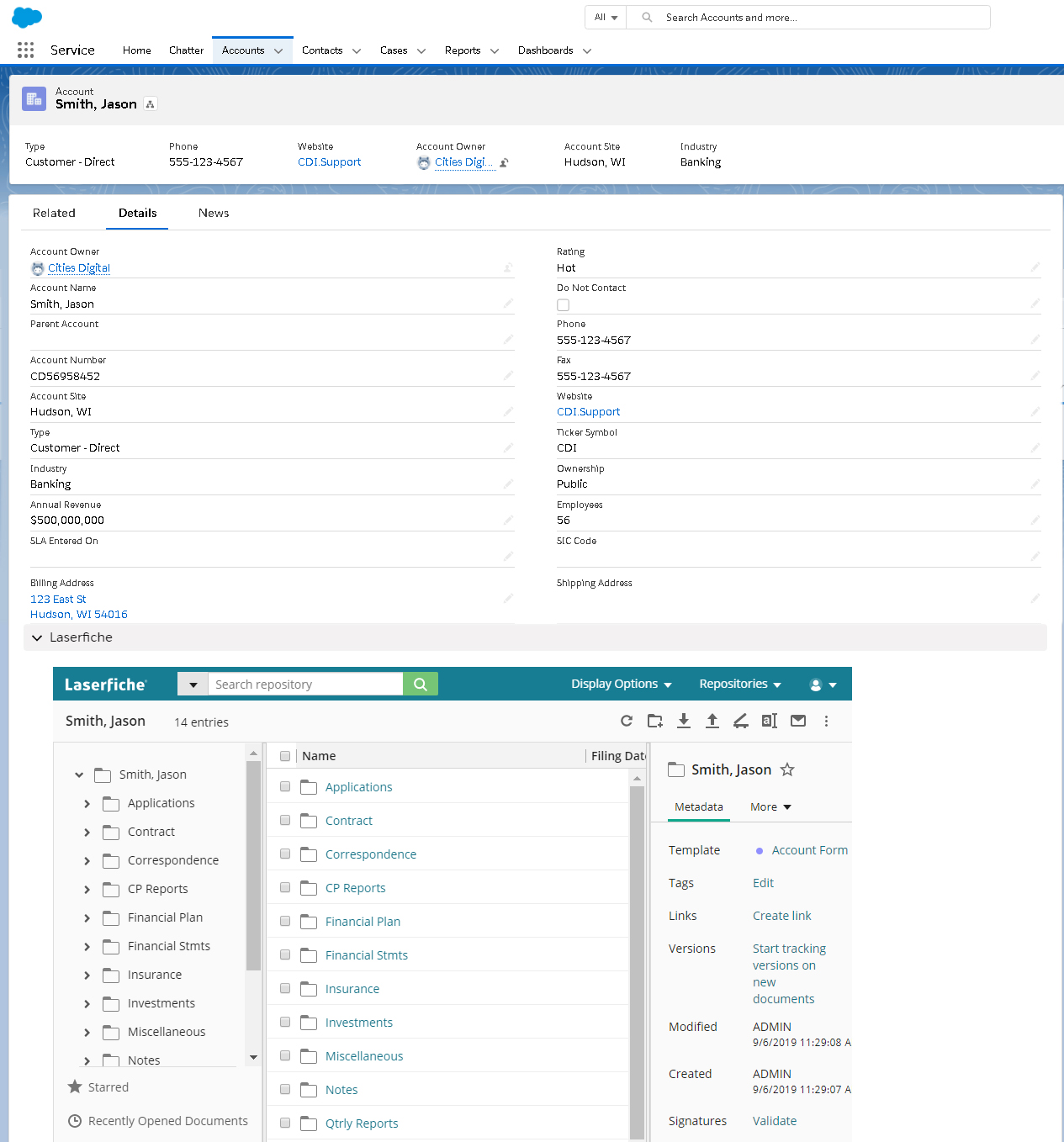Check the Financial Plan row checkbox
The width and height of the screenshot is (1064, 1142).
pyautogui.click(x=285, y=922)
